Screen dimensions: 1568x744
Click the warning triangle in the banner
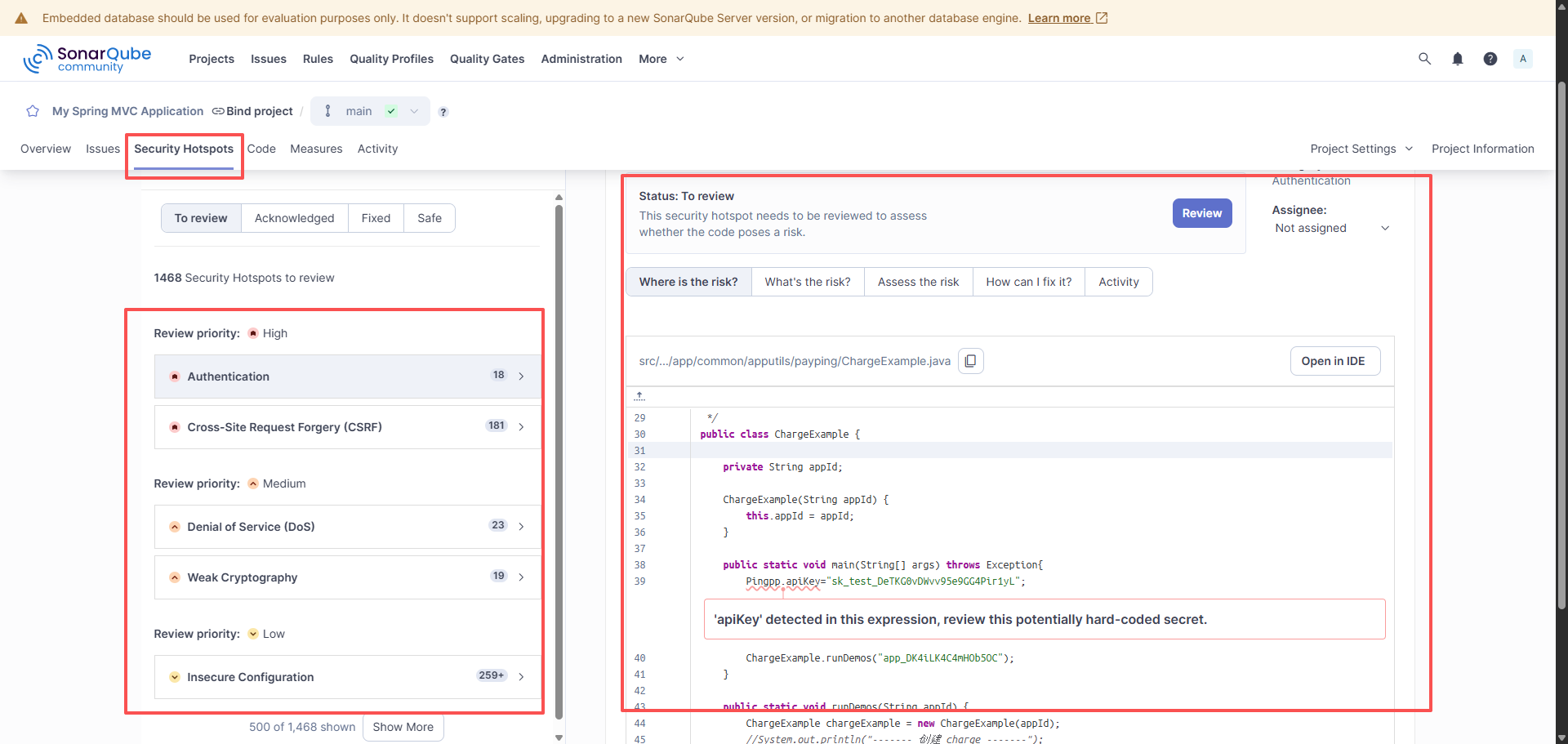(x=20, y=17)
